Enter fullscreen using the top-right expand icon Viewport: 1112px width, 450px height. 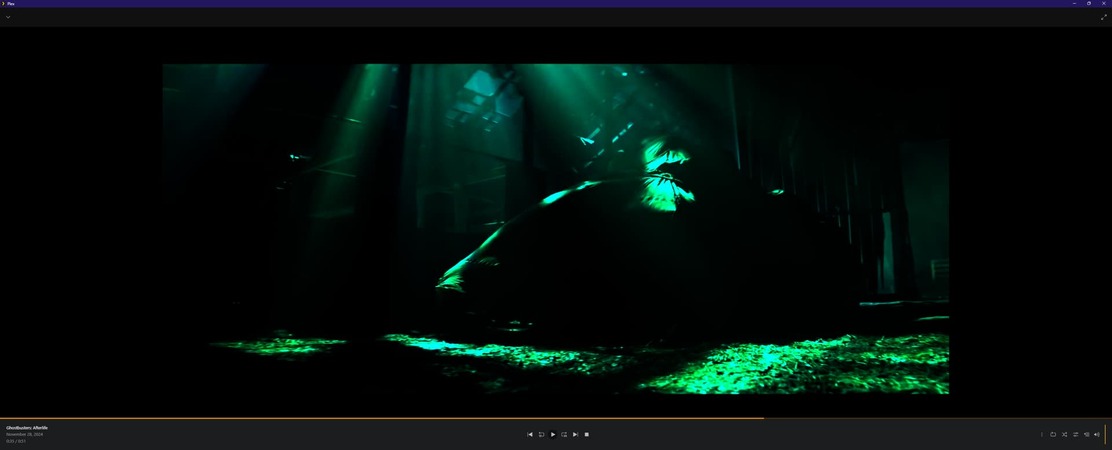[x=1103, y=17]
